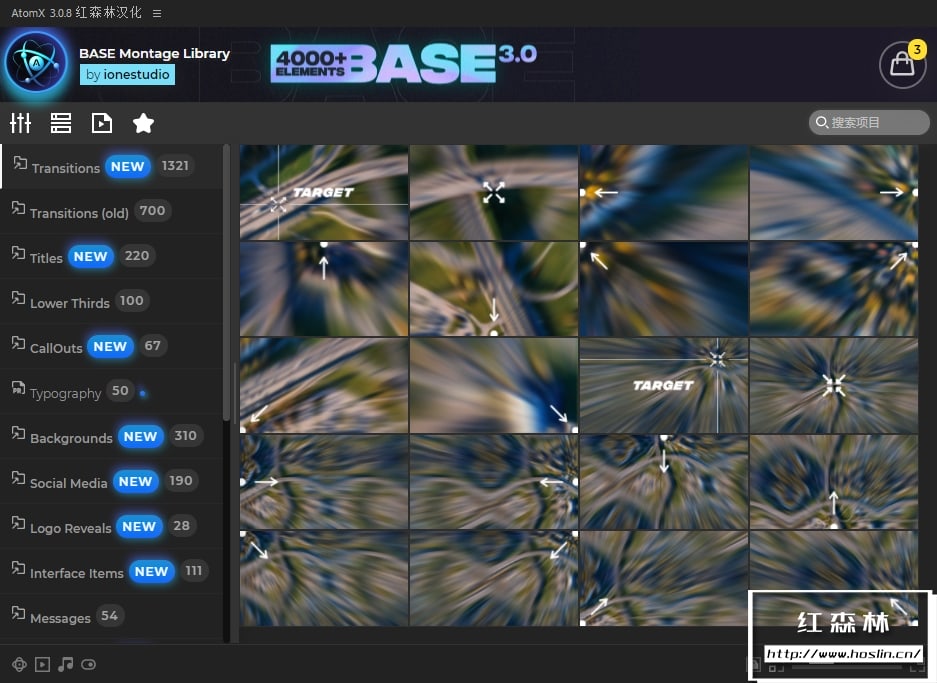
Task: Select the Typography category
Action: 112,391
